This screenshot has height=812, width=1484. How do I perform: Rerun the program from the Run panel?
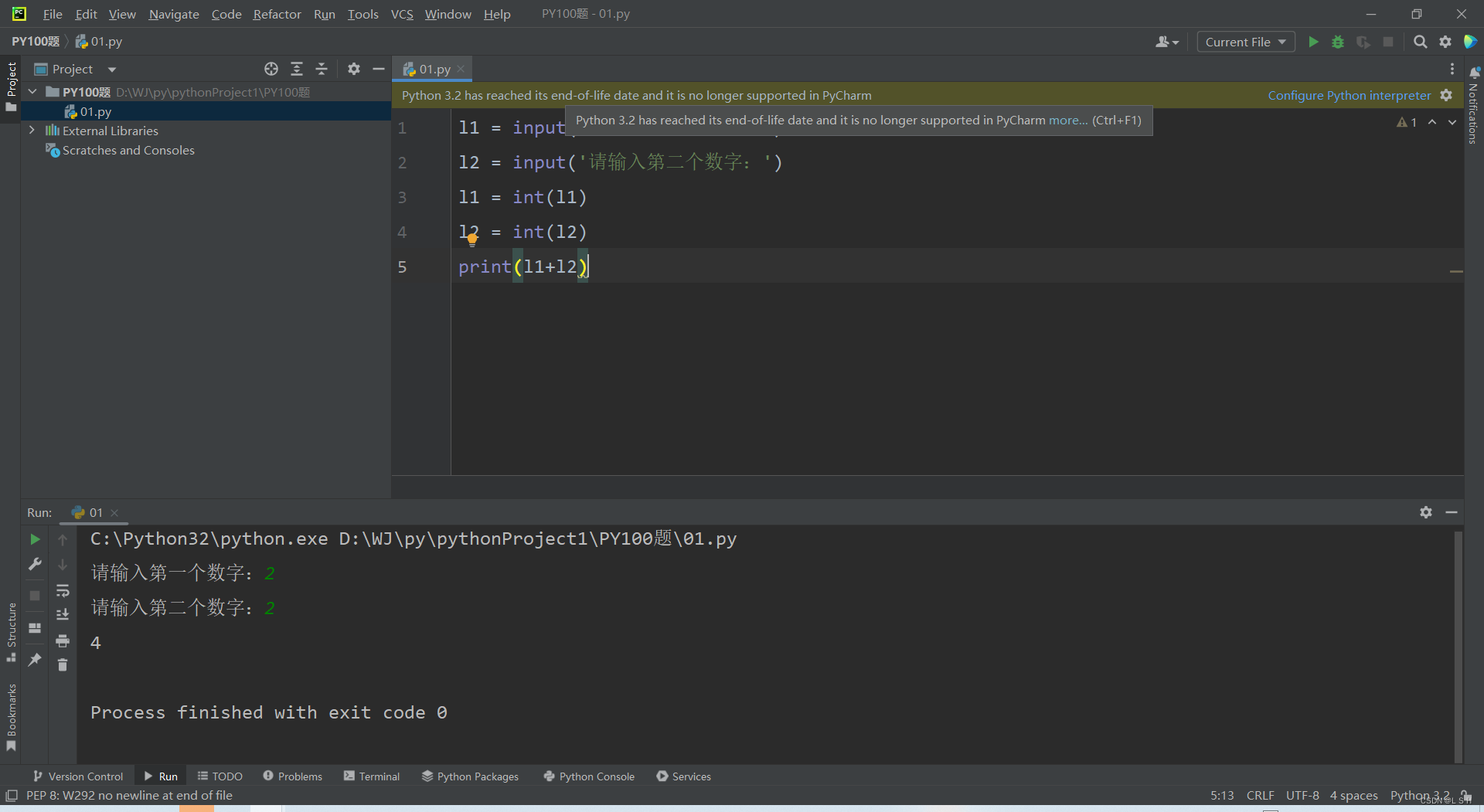pos(34,539)
